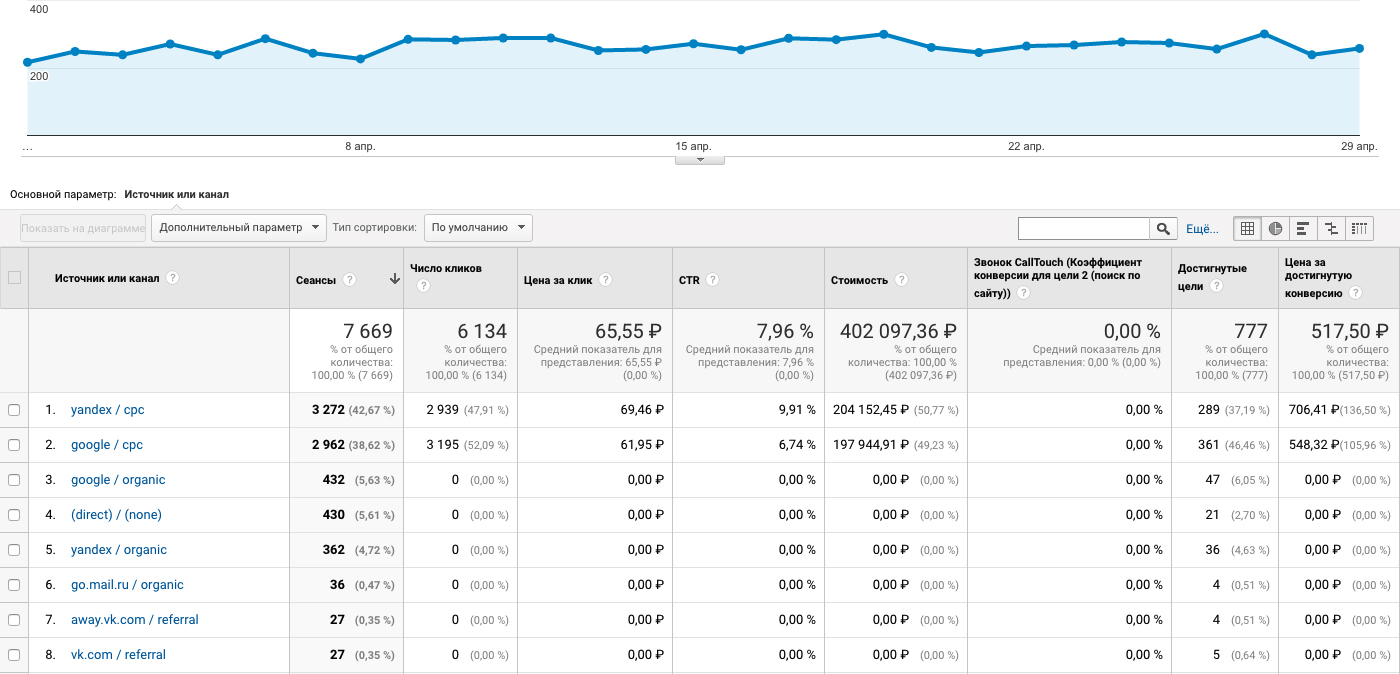Click the 204 152,45 ₽ cost cell
This screenshot has height=674, width=1400.
click(x=869, y=410)
